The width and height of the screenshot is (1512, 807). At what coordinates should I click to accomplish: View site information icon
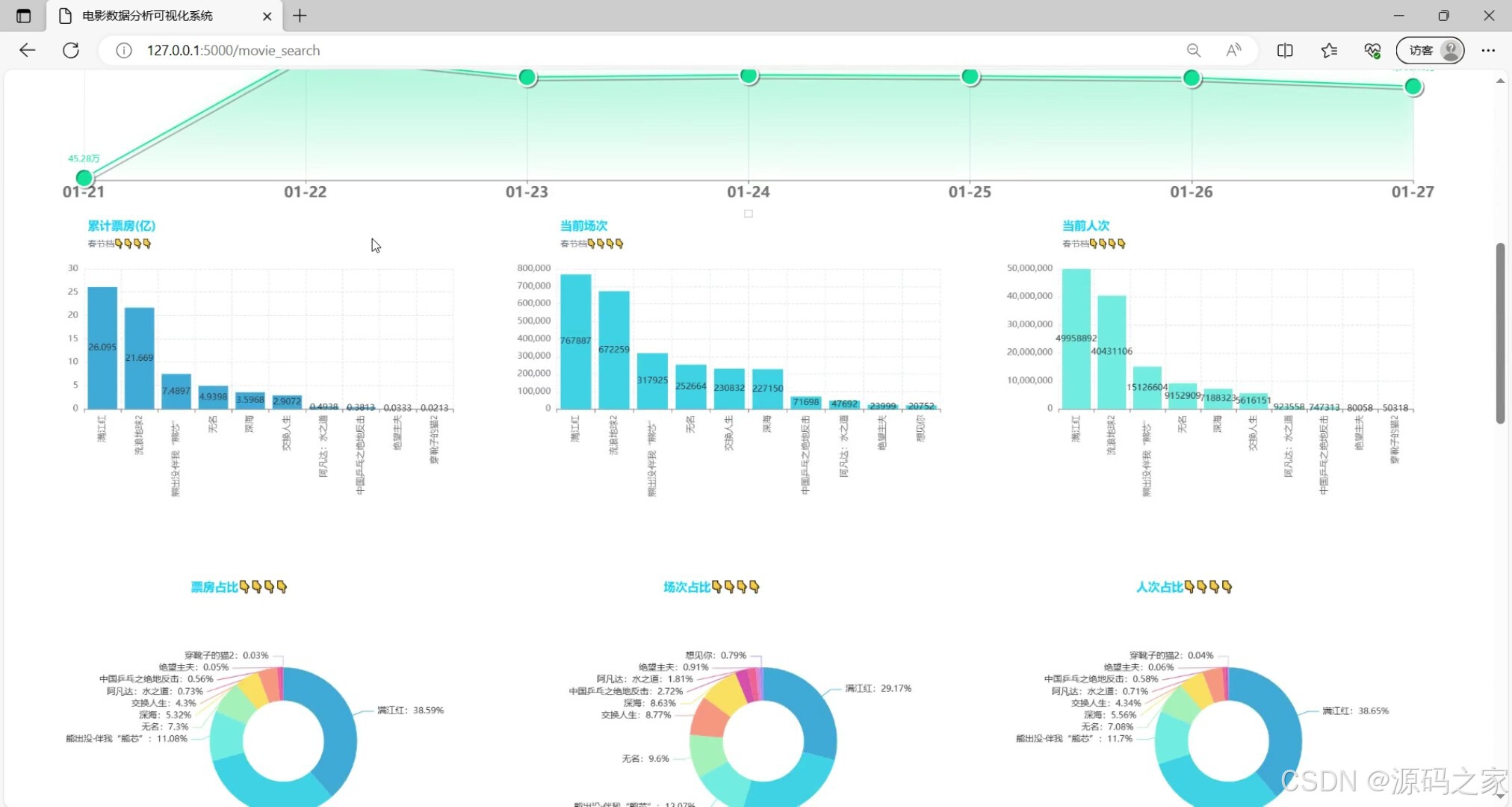124,50
